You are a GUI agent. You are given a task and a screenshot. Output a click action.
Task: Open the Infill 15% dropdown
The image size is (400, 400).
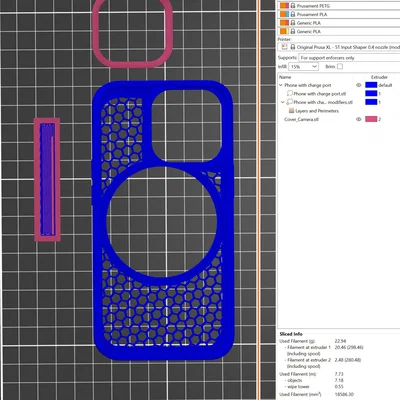coord(304,66)
